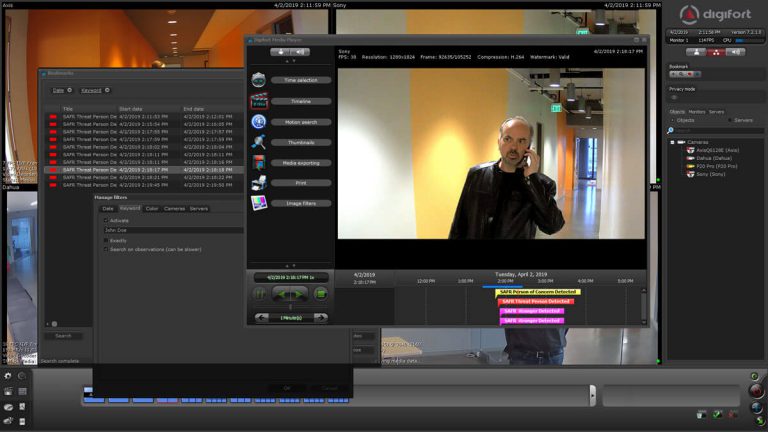The image size is (768, 432).
Task: Switch to the Keyword filter tab
Action: [130, 208]
